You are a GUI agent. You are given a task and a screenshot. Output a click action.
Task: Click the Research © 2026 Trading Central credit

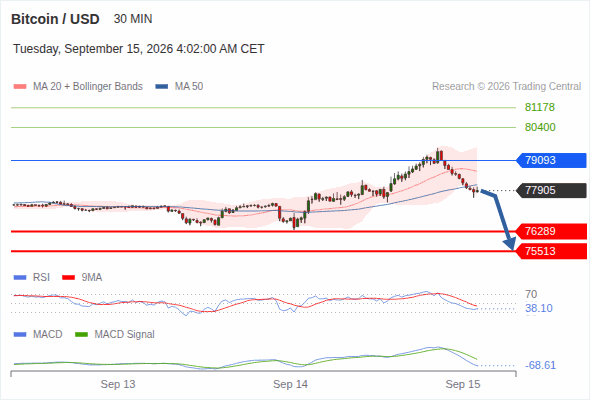click(506, 87)
